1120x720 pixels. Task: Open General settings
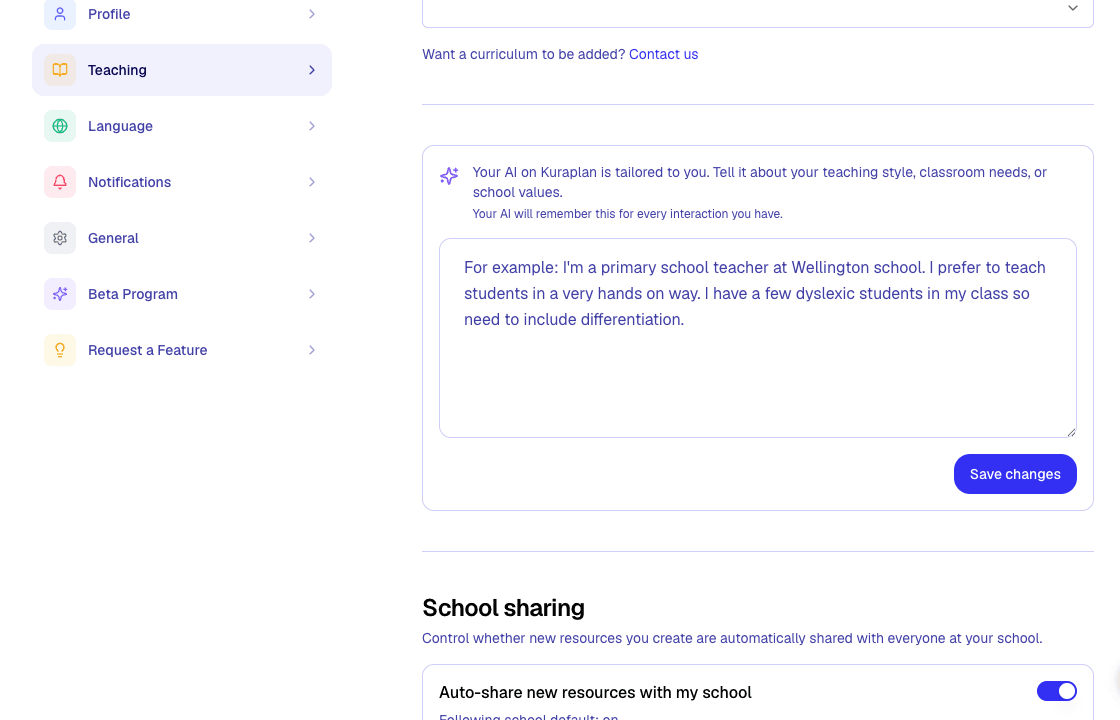182,238
